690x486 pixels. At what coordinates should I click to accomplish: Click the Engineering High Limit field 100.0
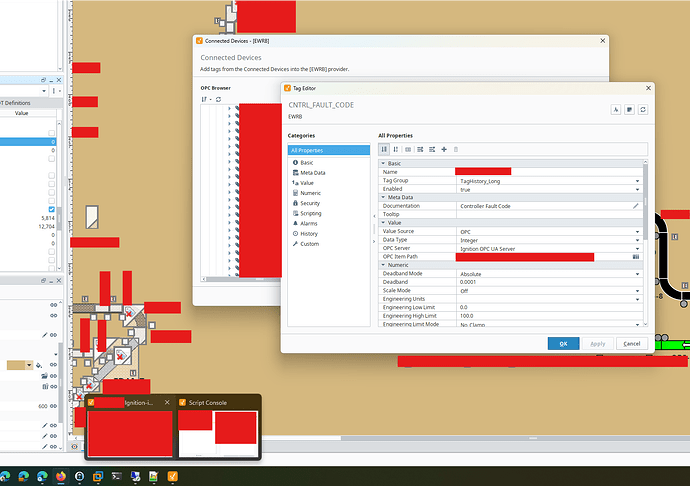click(549, 316)
